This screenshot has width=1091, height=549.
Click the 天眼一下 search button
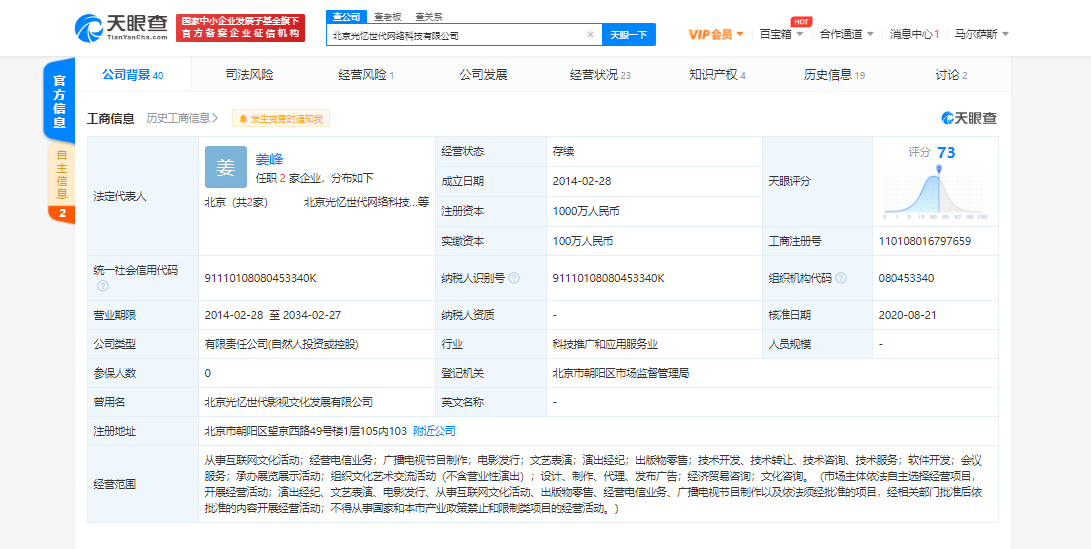point(629,35)
